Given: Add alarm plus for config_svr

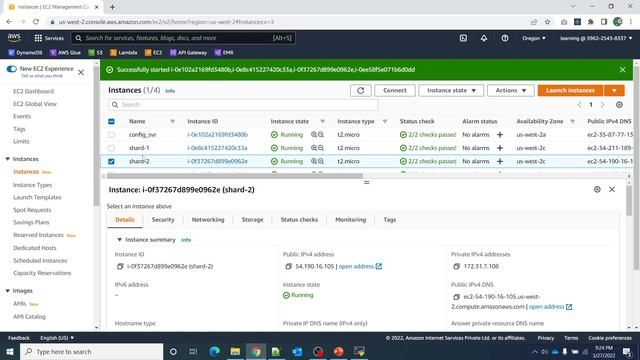Looking at the screenshot, I should (500, 135).
